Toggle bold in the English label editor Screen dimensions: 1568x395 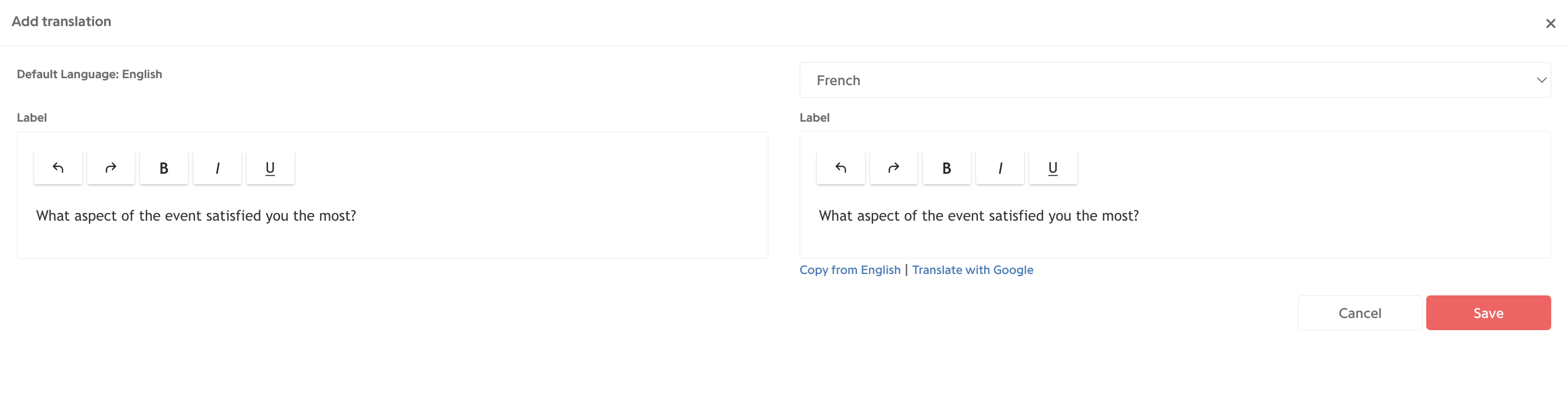tap(164, 167)
